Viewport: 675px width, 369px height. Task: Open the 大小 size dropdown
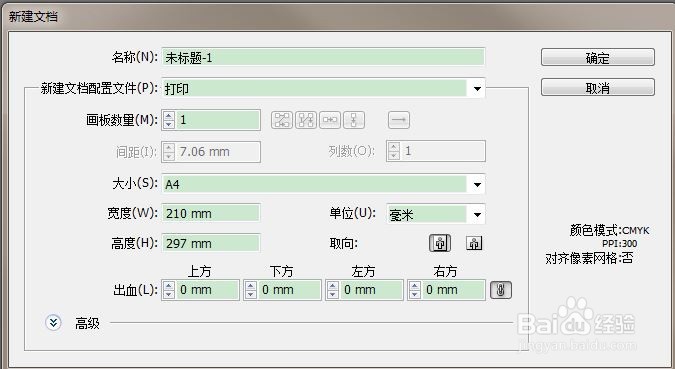point(477,184)
